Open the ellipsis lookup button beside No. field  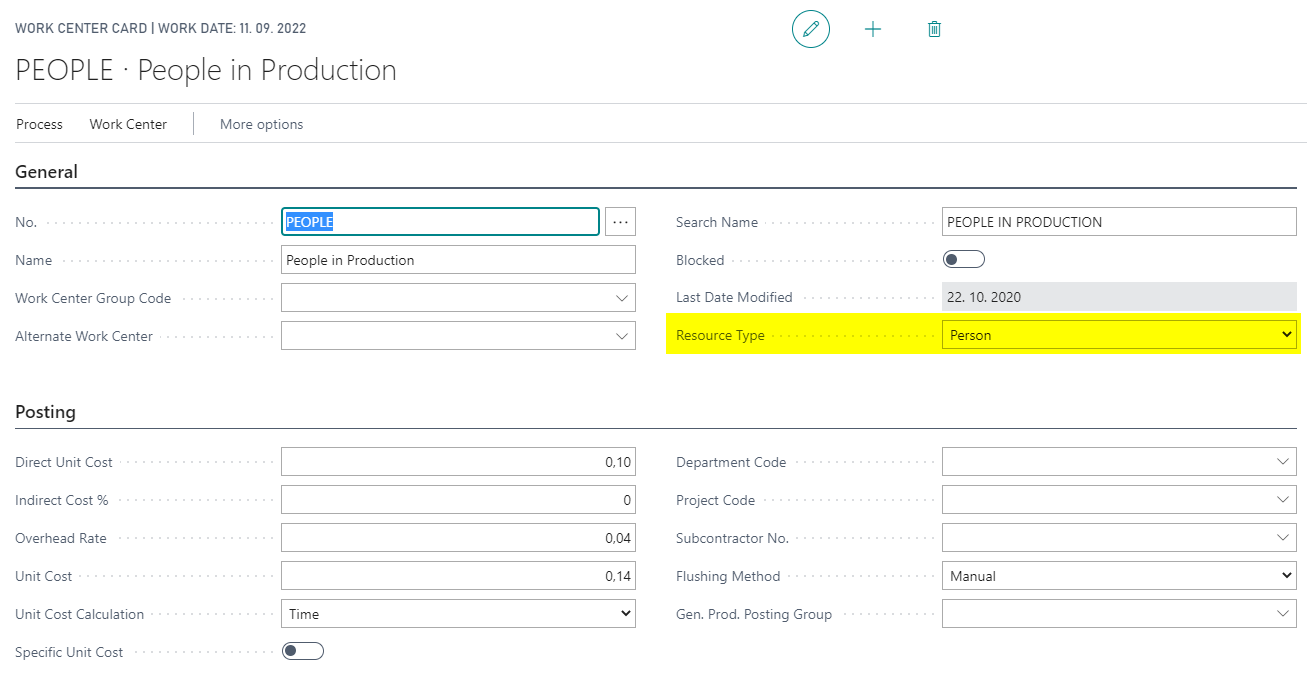(x=620, y=222)
